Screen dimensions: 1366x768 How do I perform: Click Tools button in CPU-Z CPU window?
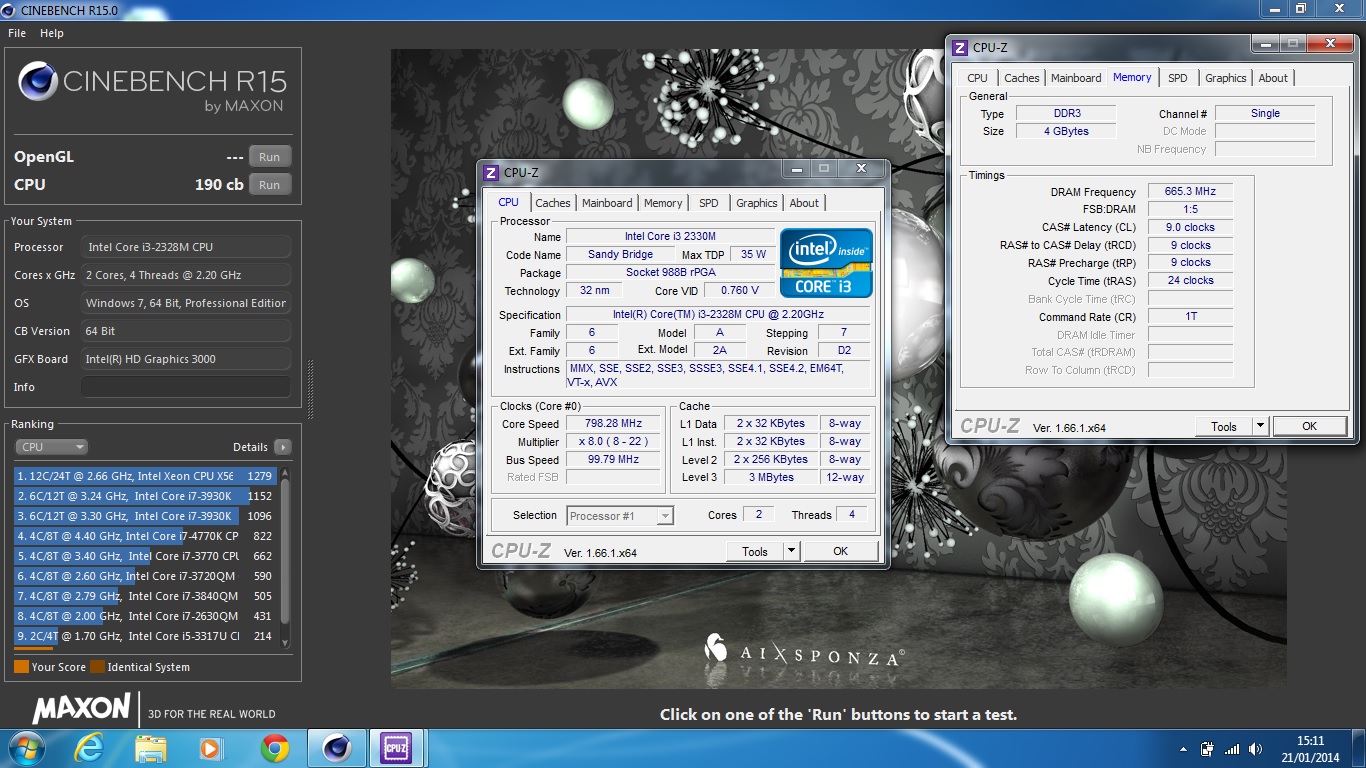click(755, 551)
